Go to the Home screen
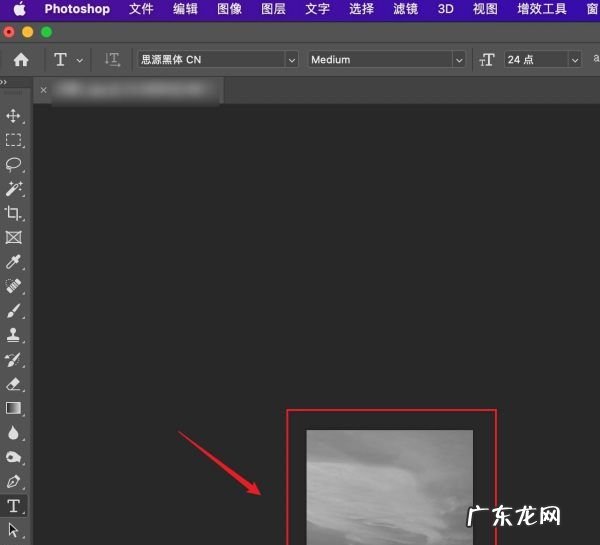This screenshot has width=600, height=545. (x=21, y=60)
